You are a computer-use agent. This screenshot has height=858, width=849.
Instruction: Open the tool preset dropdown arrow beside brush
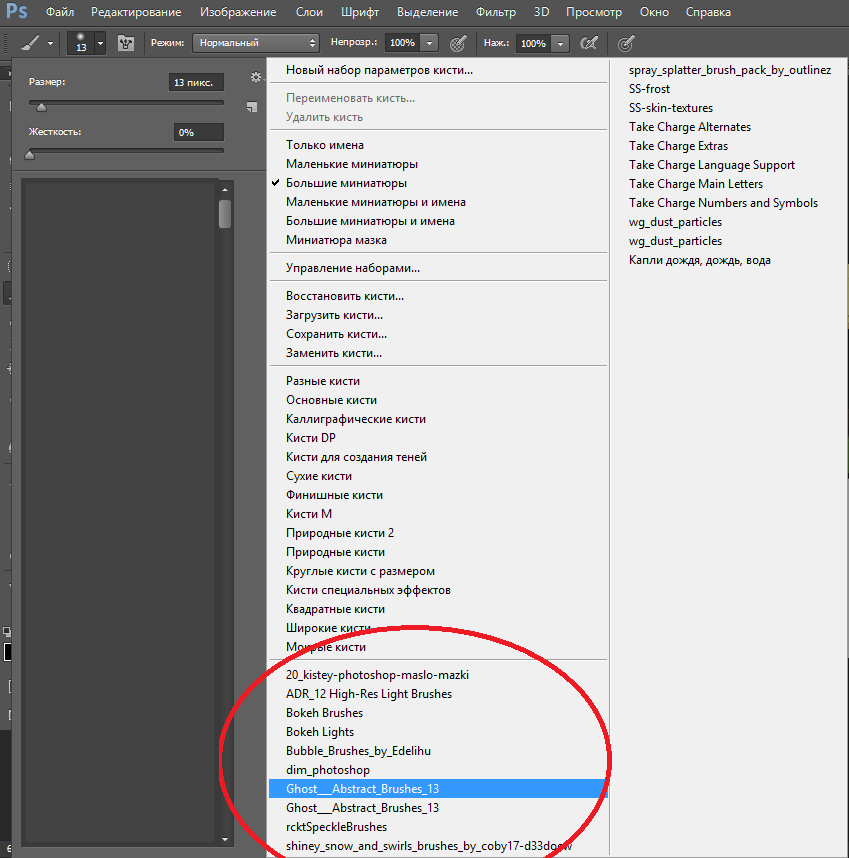point(50,43)
